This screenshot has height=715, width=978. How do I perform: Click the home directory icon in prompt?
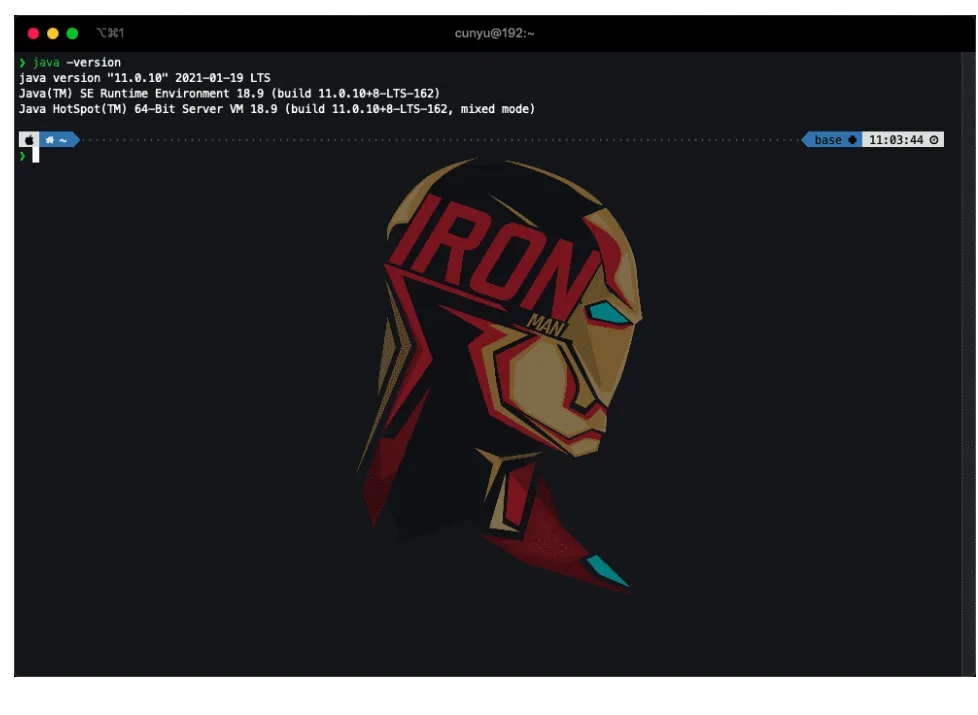[x=50, y=140]
